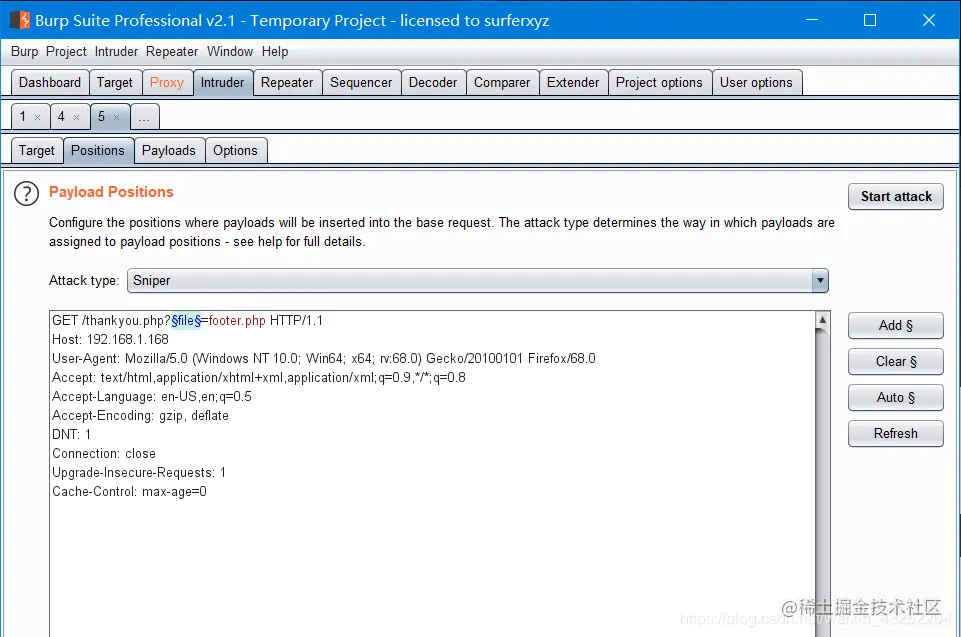The height and width of the screenshot is (637, 961).
Task: Open the Project menu
Action: point(66,51)
